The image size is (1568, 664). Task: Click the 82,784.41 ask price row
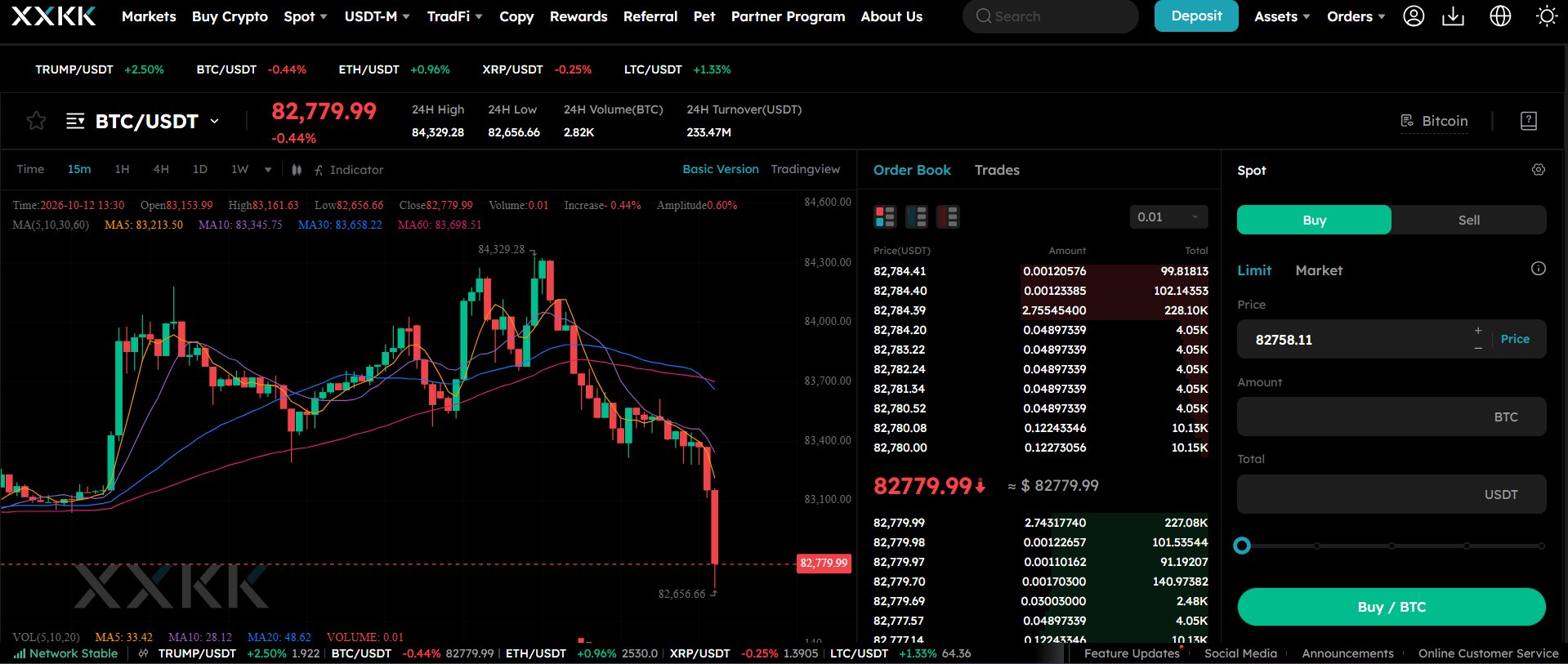[1040, 271]
